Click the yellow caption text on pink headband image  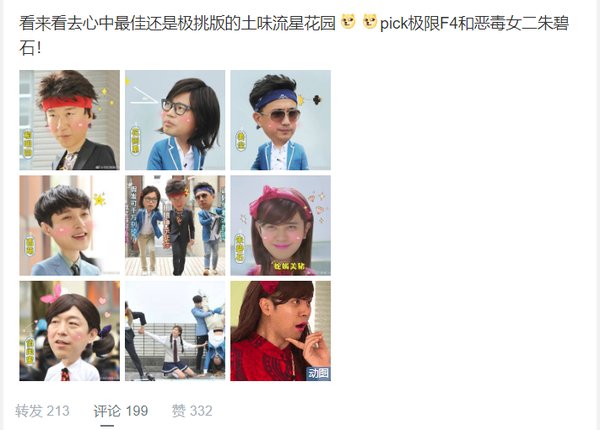pos(289,266)
